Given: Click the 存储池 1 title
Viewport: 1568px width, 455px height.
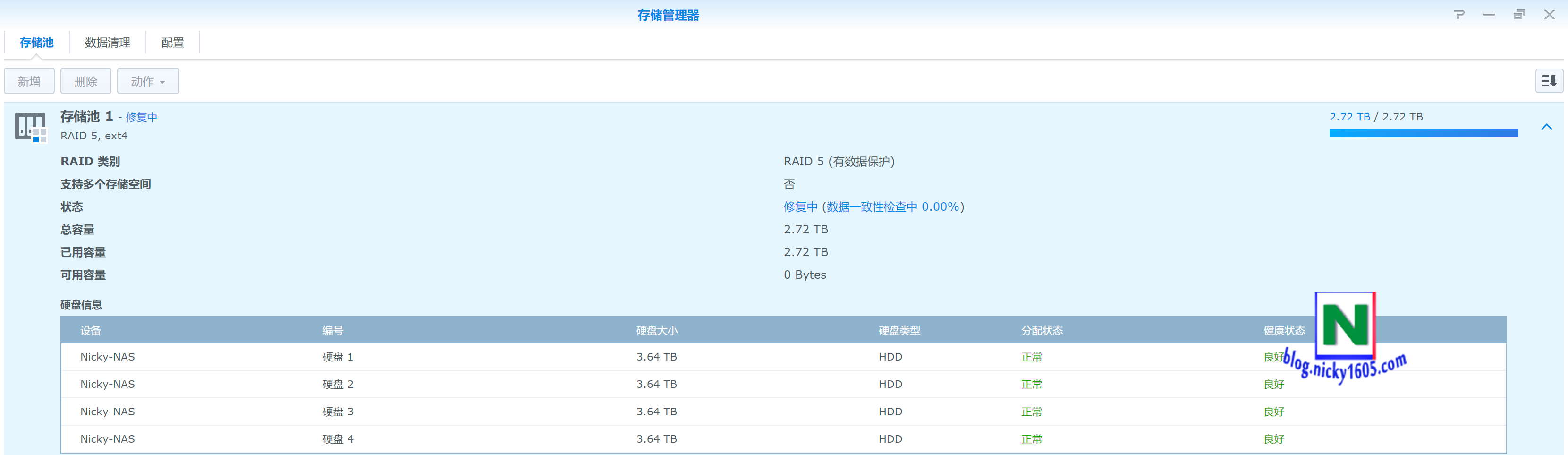Looking at the screenshot, I should coord(86,116).
